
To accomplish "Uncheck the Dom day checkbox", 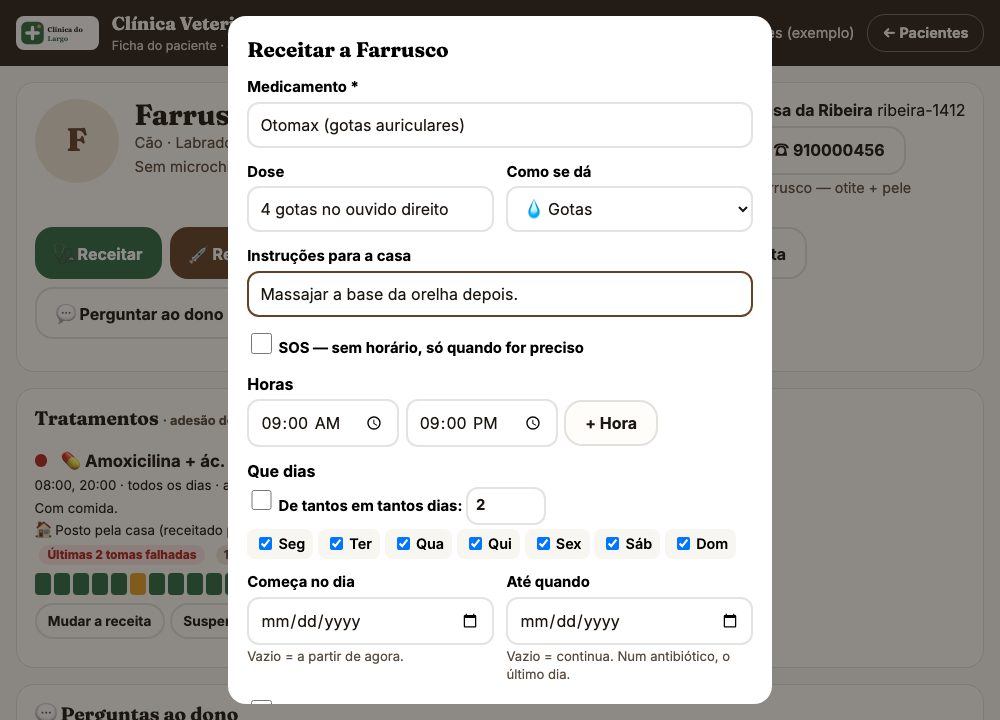I will pyautogui.click(x=683, y=543).
